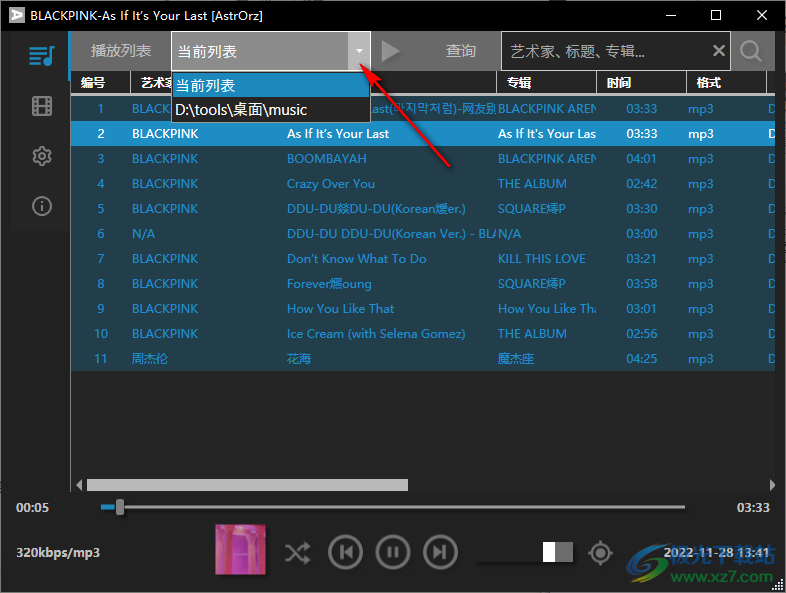Expand the playlist dropdown arrow
786x593 pixels.
(359, 51)
